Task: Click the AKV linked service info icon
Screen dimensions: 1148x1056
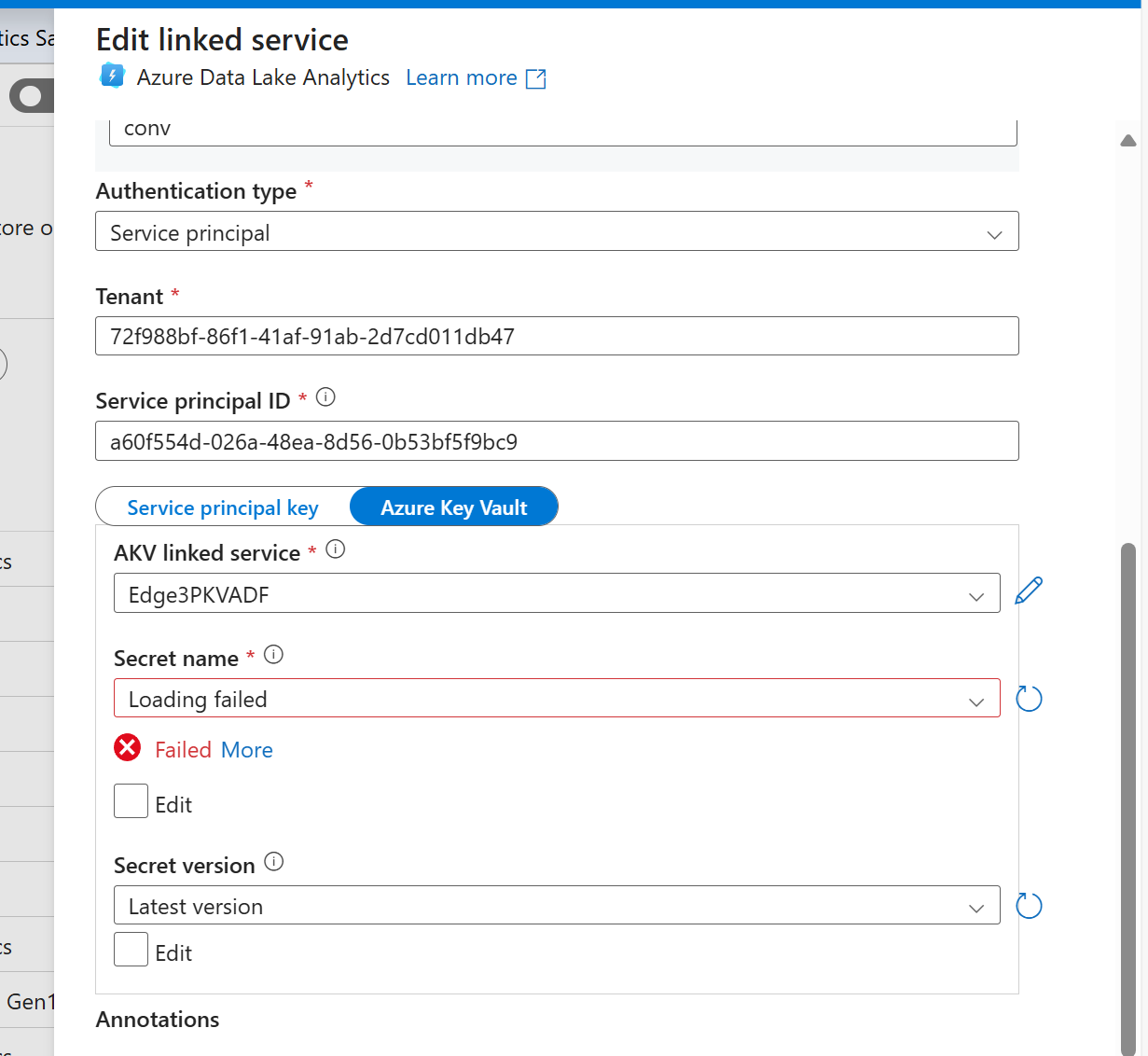Action: tap(336, 549)
